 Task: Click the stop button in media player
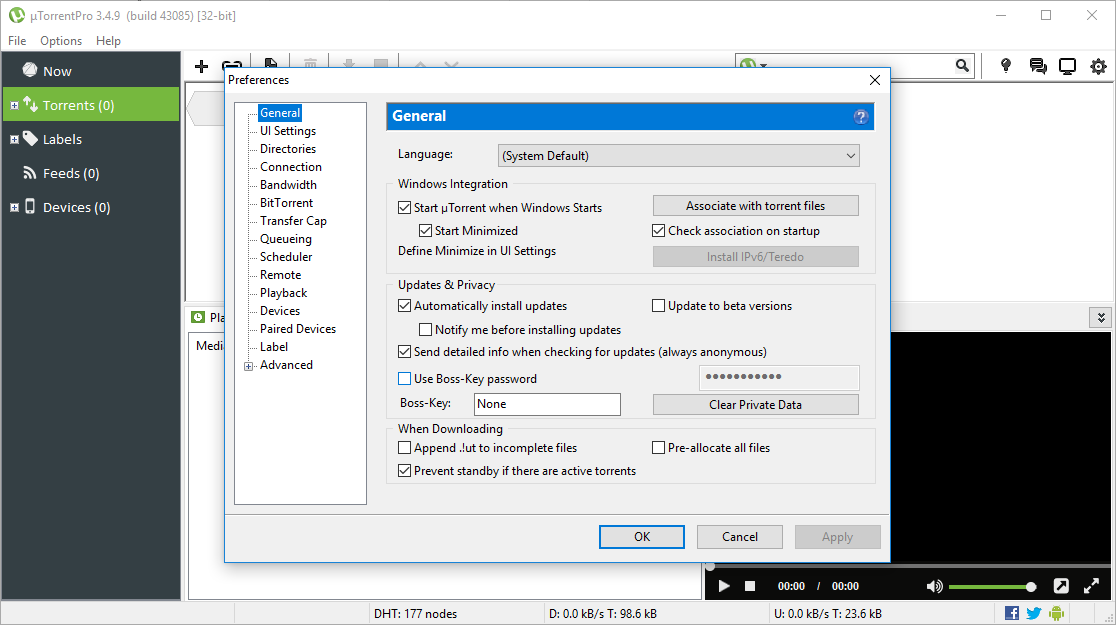(749, 586)
